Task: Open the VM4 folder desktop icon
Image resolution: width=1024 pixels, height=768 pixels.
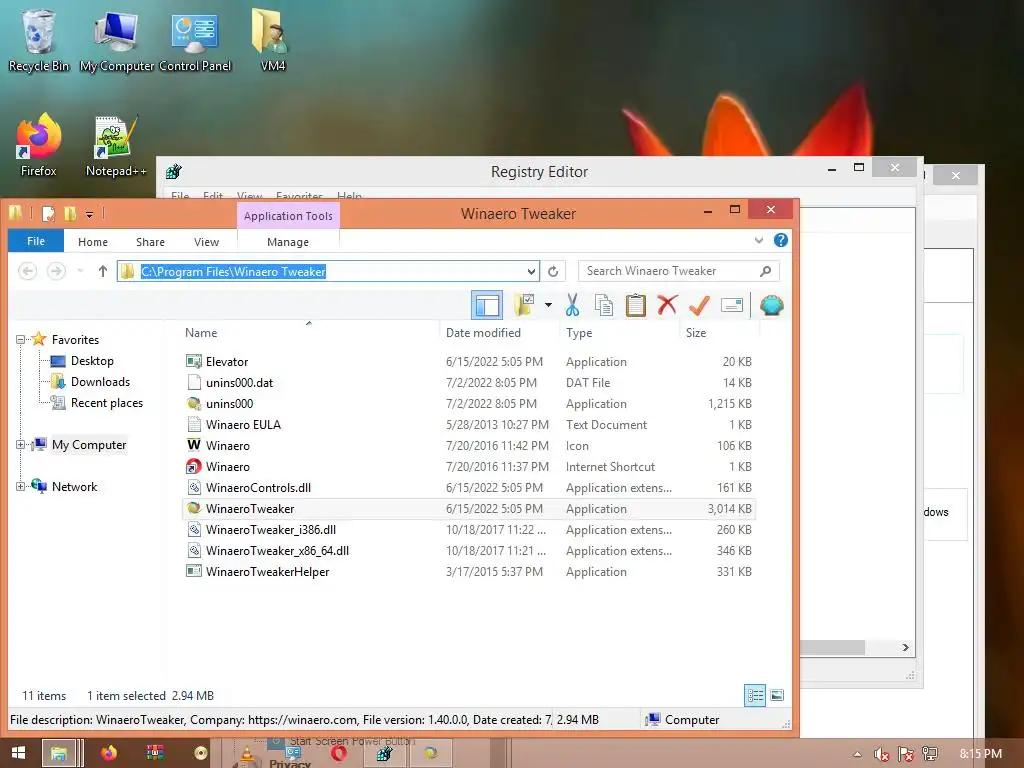Action: coord(272,40)
